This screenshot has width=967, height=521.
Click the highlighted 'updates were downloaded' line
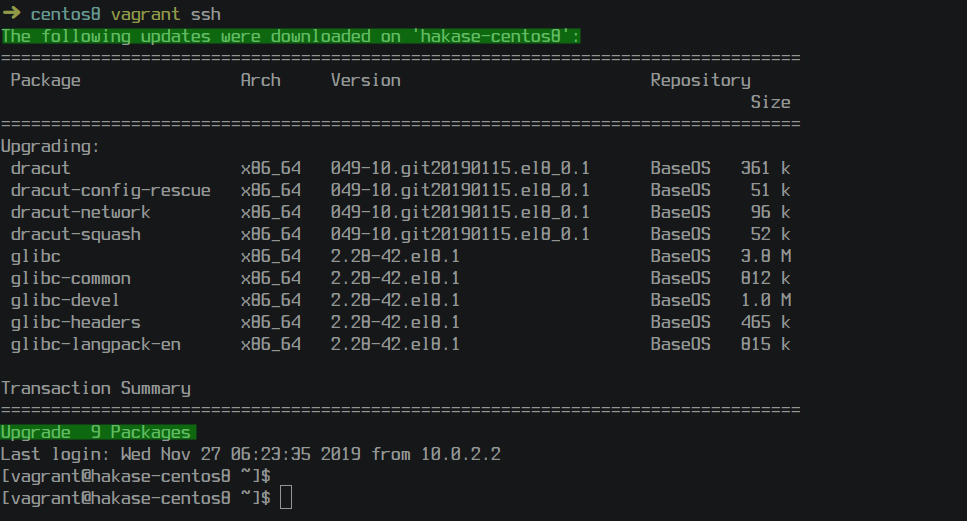click(290, 36)
